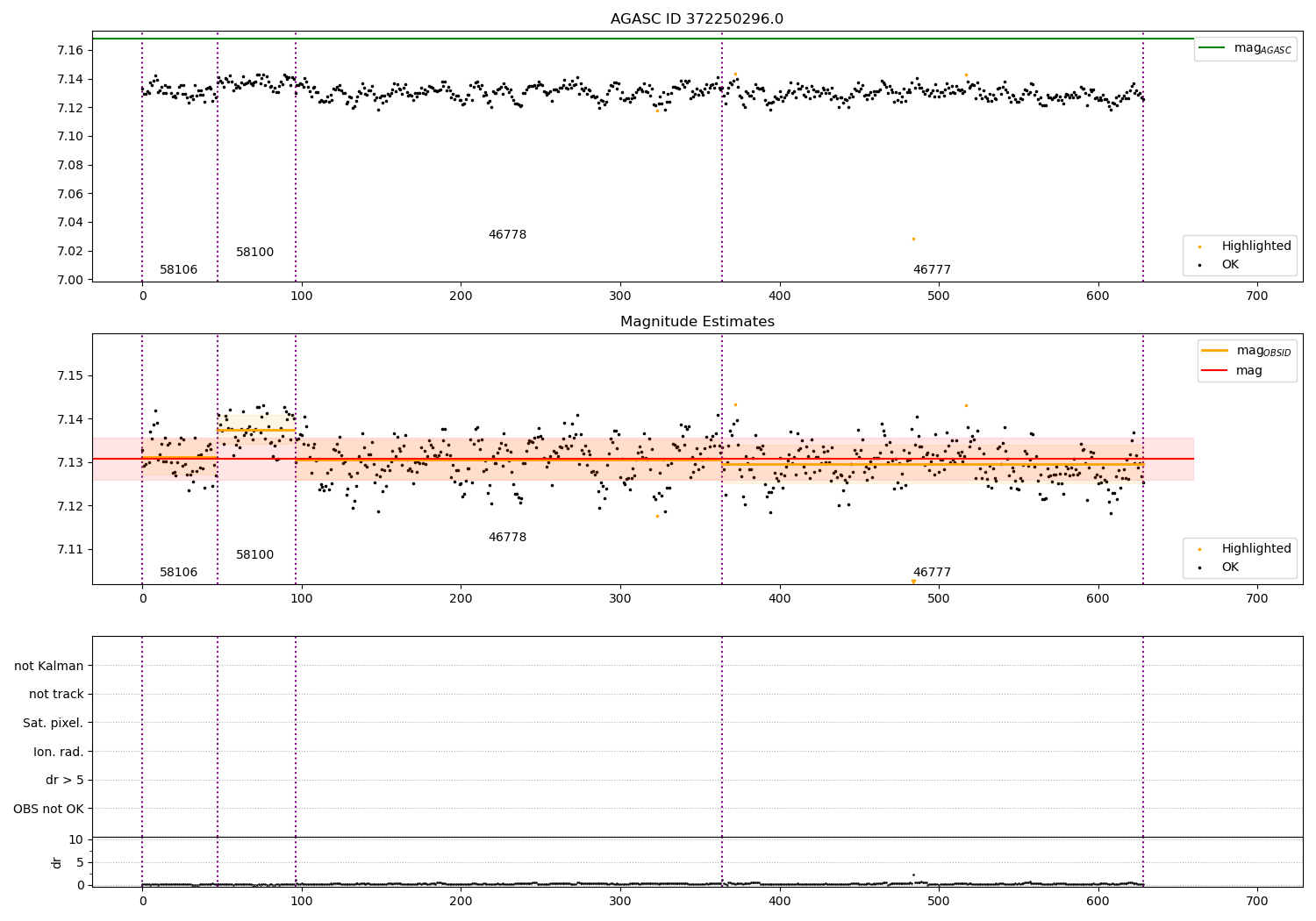Click the "OBS not OK" row label
The width and height of the screenshot is (1316, 921).
pos(49,810)
